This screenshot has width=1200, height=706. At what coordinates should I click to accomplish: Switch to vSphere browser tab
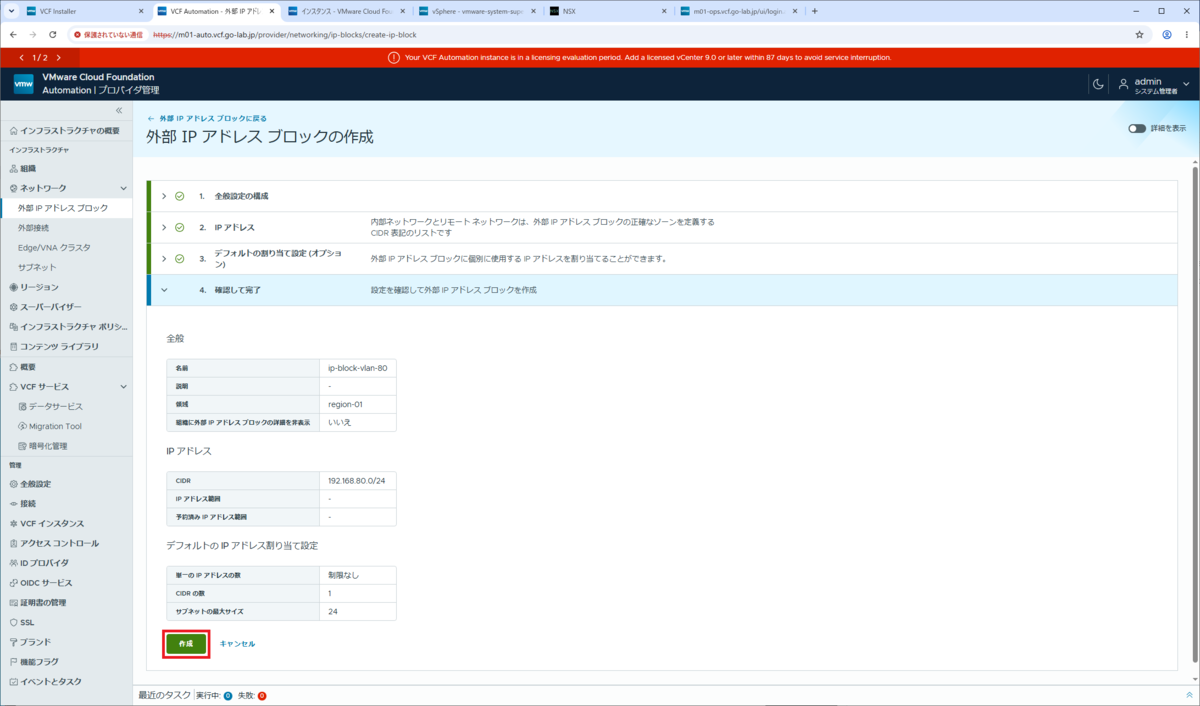point(477,11)
